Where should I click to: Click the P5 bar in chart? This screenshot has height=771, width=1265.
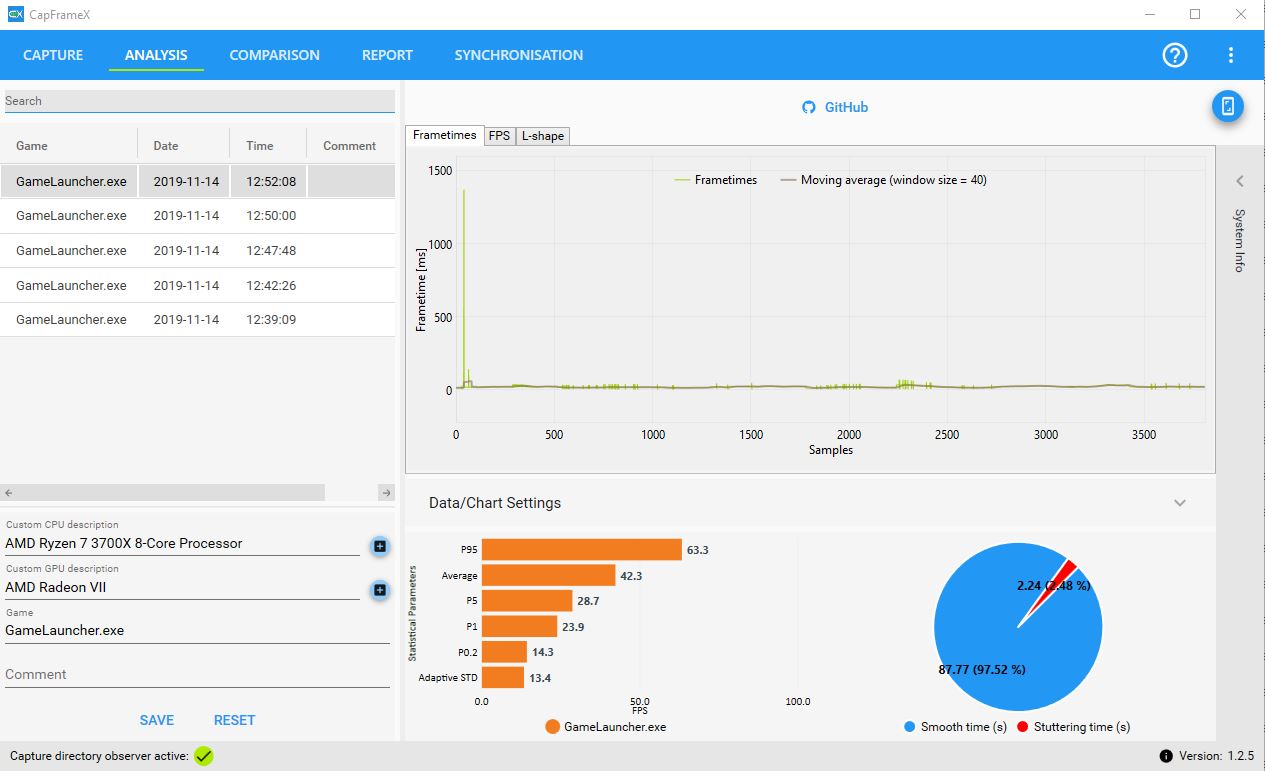(x=527, y=601)
